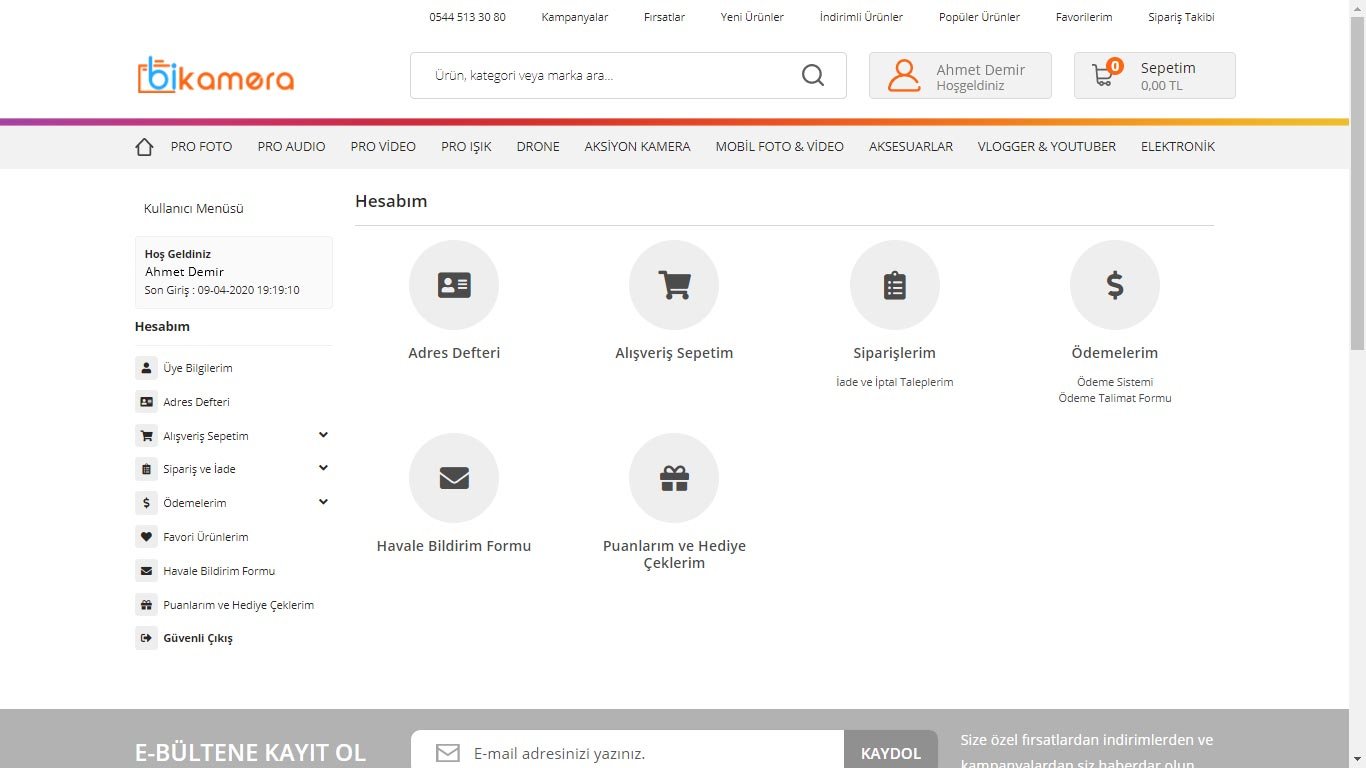Click the magnifier search icon
Screen dimensions: 1366x768
tap(813, 75)
